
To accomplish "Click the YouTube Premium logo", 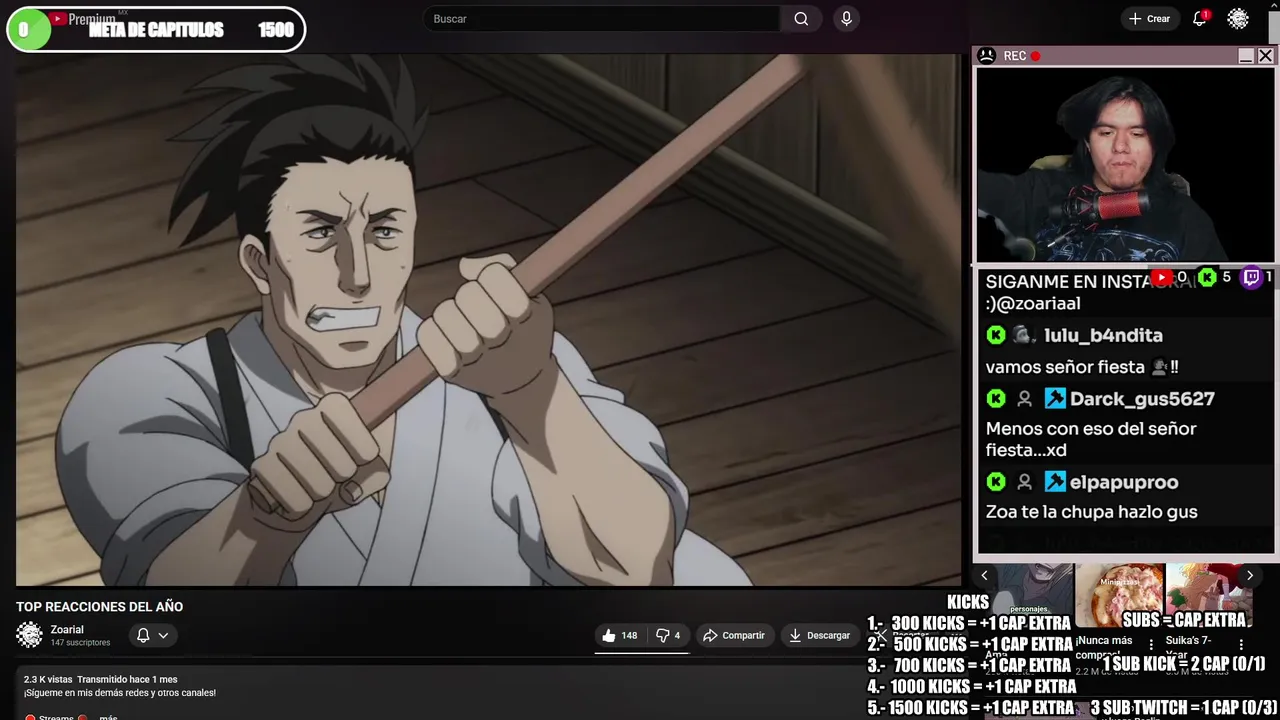I will (x=83, y=19).
